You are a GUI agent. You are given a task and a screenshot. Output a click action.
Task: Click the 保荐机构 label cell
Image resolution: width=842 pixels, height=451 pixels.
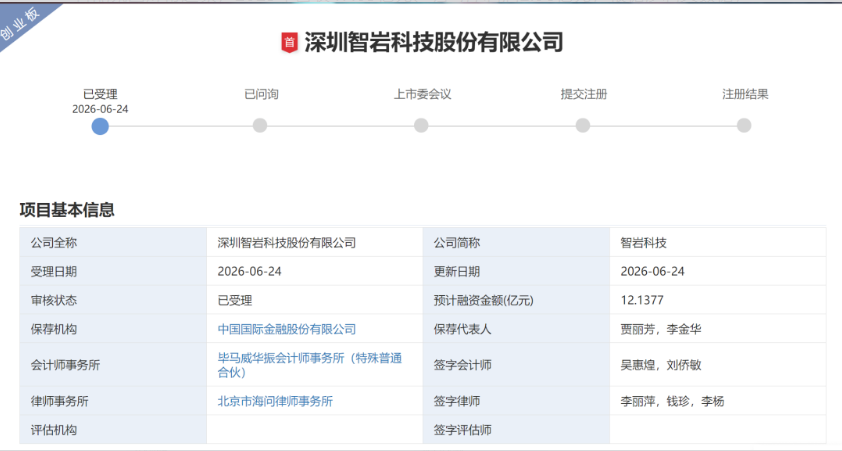113,329
